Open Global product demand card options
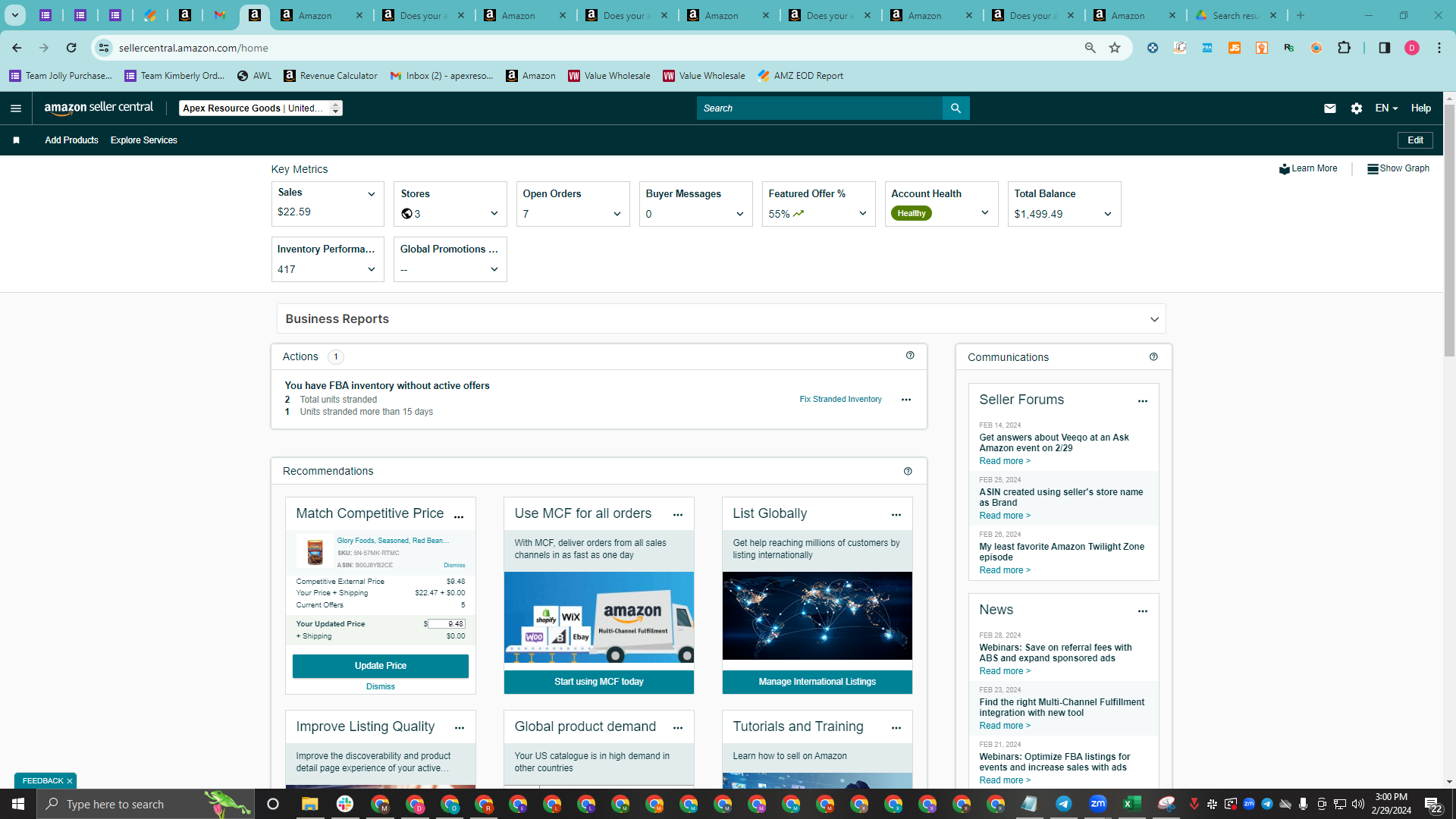 [678, 728]
